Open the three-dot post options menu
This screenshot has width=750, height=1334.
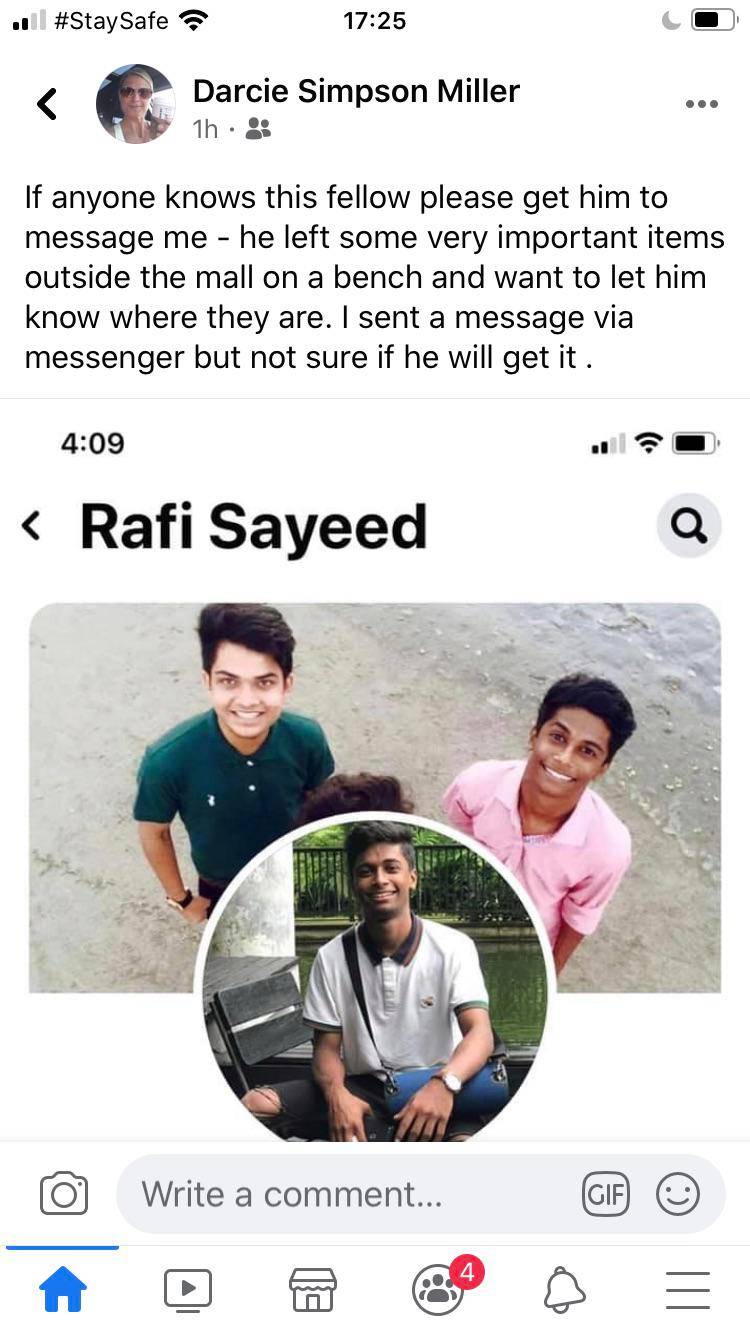coord(701,104)
